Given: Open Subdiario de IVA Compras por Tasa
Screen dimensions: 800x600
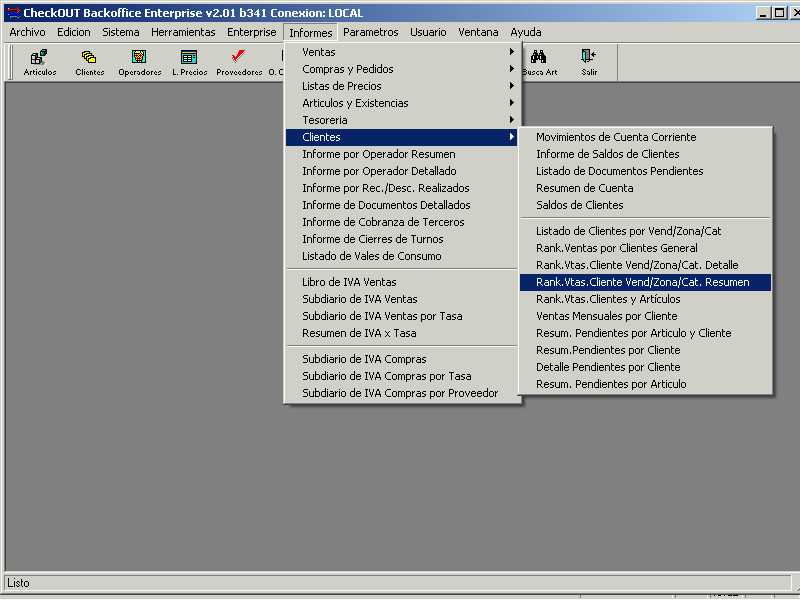Looking at the screenshot, I should tap(402, 376).
